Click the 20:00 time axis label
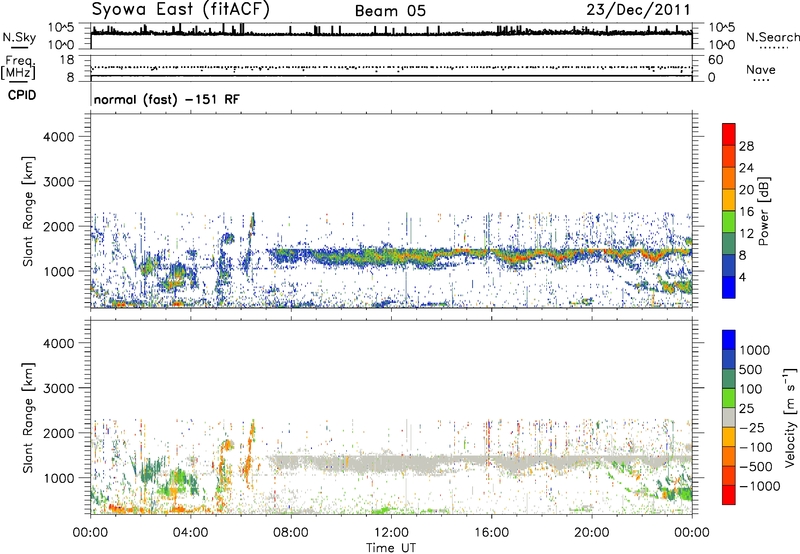 (592, 533)
